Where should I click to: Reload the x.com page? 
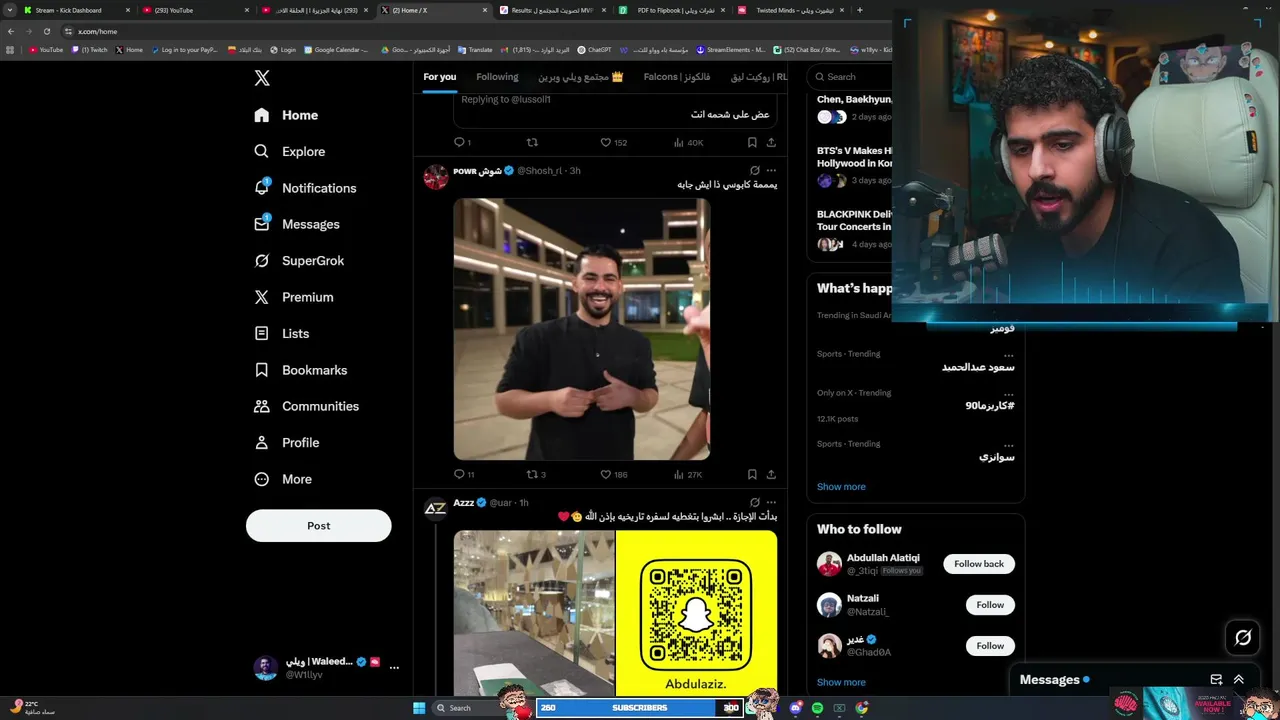pos(46,31)
